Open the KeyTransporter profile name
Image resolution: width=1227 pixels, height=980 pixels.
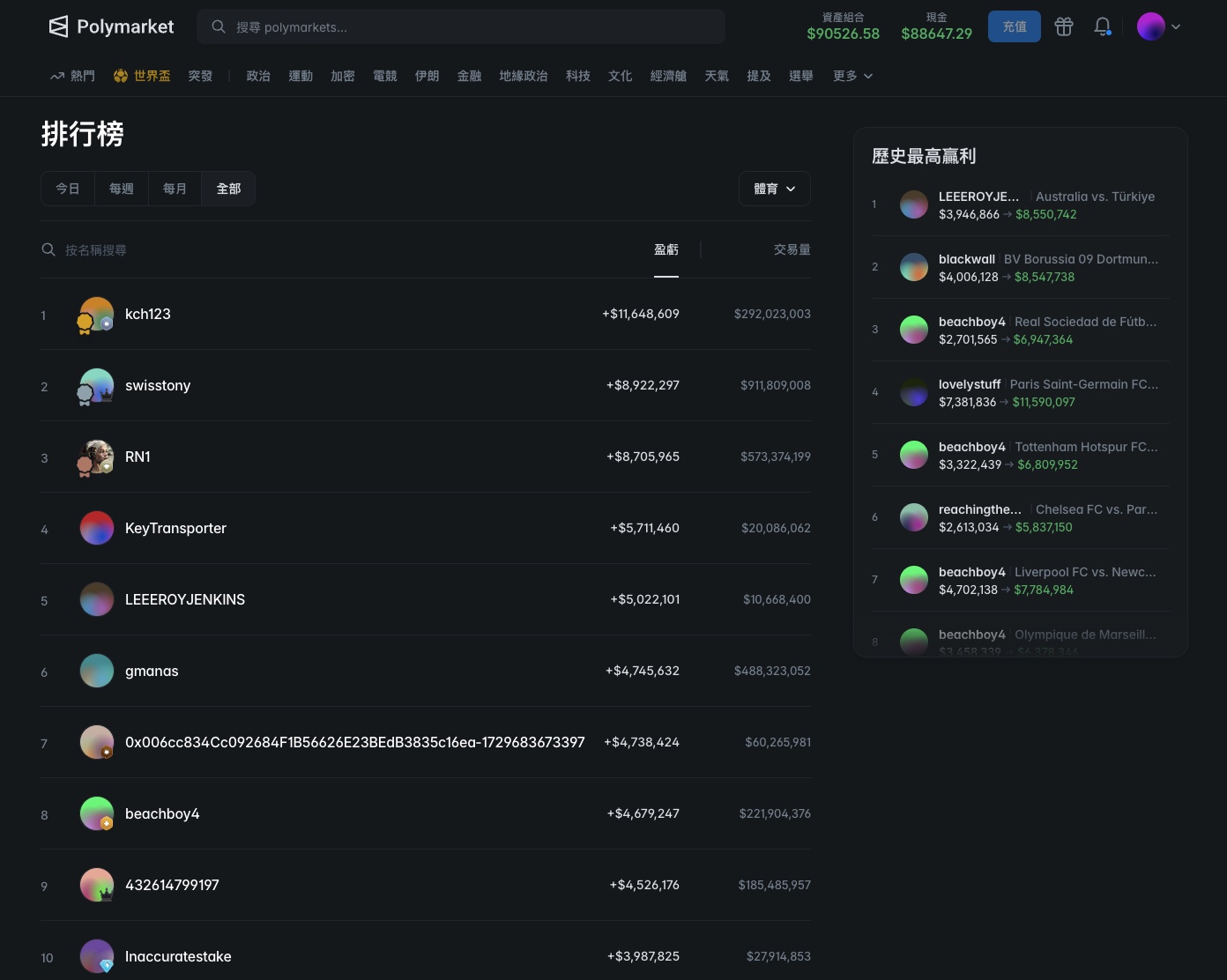175,528
